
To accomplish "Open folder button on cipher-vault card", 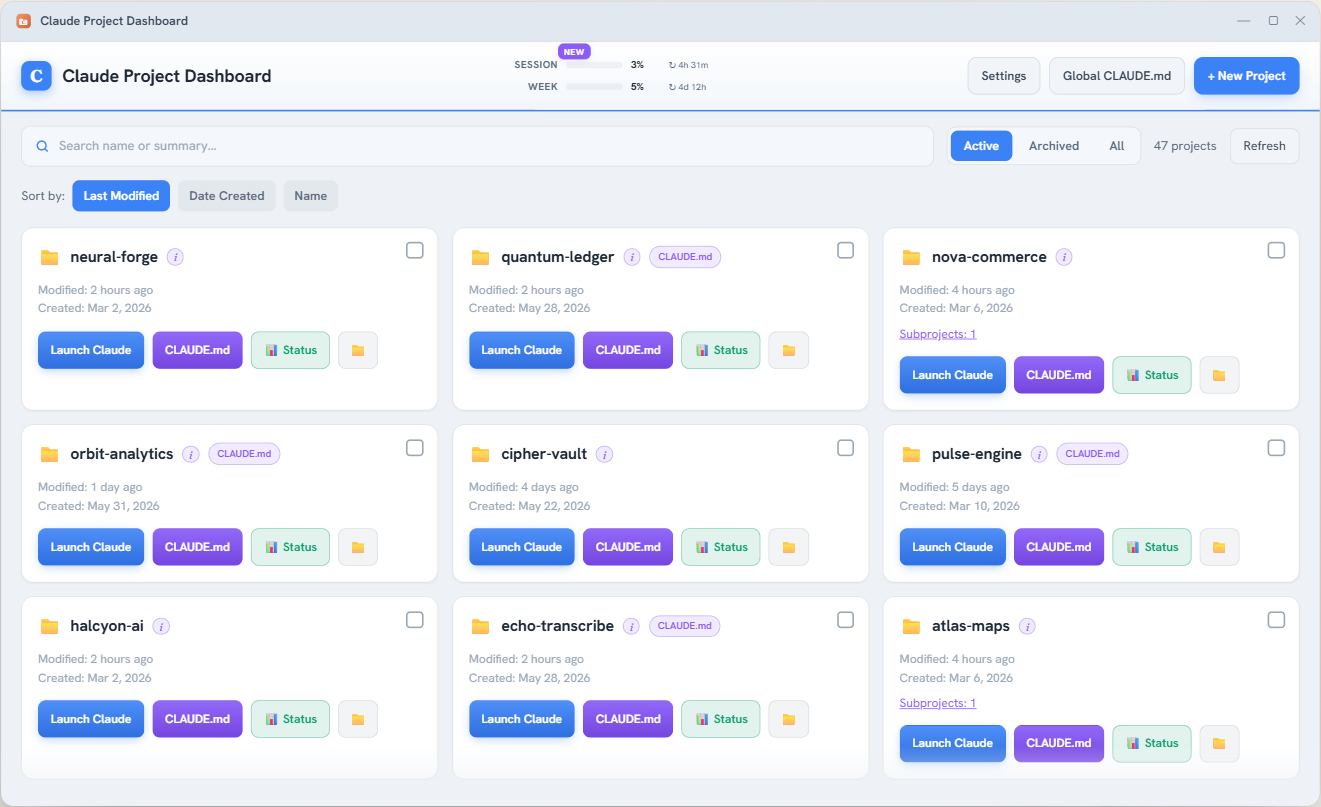I will [x=789, y=547].
